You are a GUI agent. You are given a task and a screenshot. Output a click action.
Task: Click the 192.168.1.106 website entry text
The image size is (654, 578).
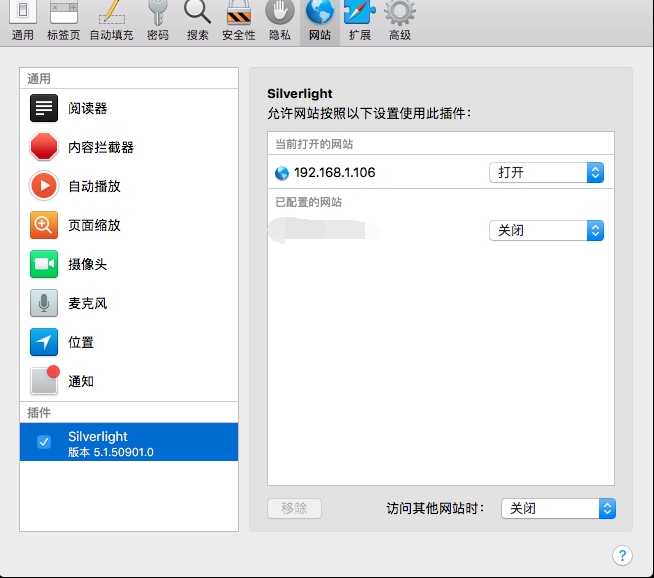click(335, 173)
